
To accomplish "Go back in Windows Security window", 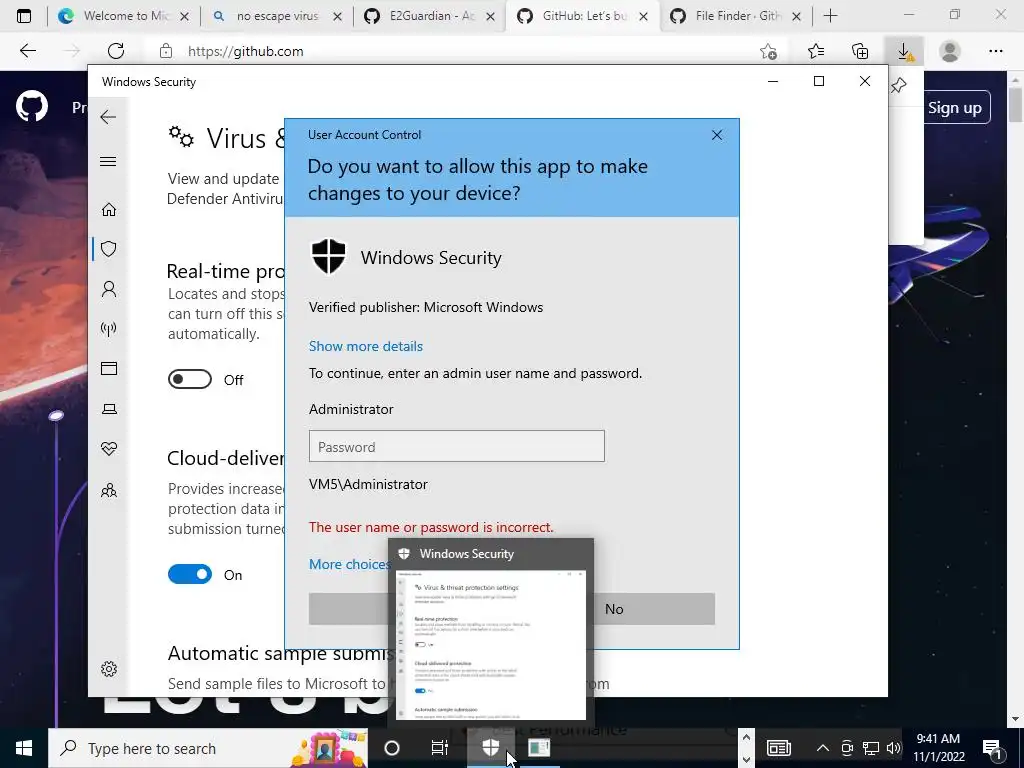I will click(x=108, y=117).
